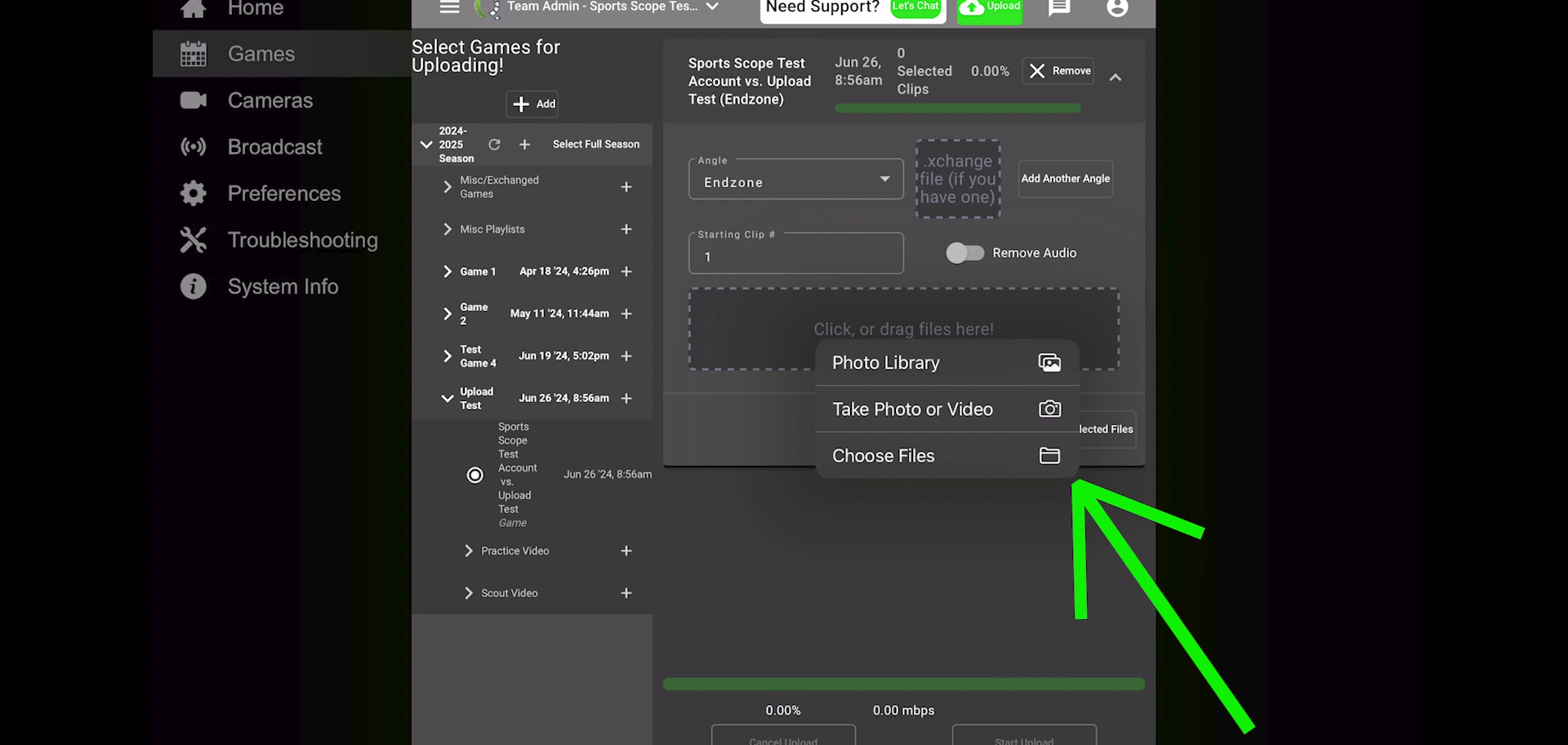Add Scout Video with plus icon

(x=626, y=594)
